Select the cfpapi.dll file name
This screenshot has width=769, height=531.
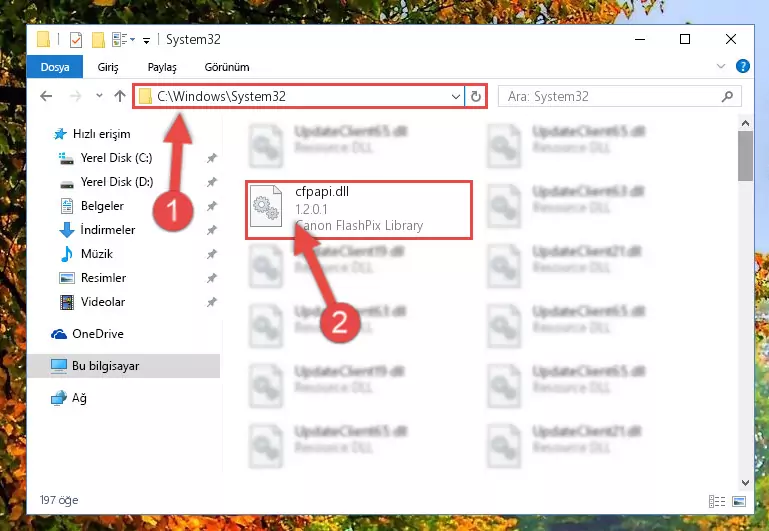click(x=322, y=192)
